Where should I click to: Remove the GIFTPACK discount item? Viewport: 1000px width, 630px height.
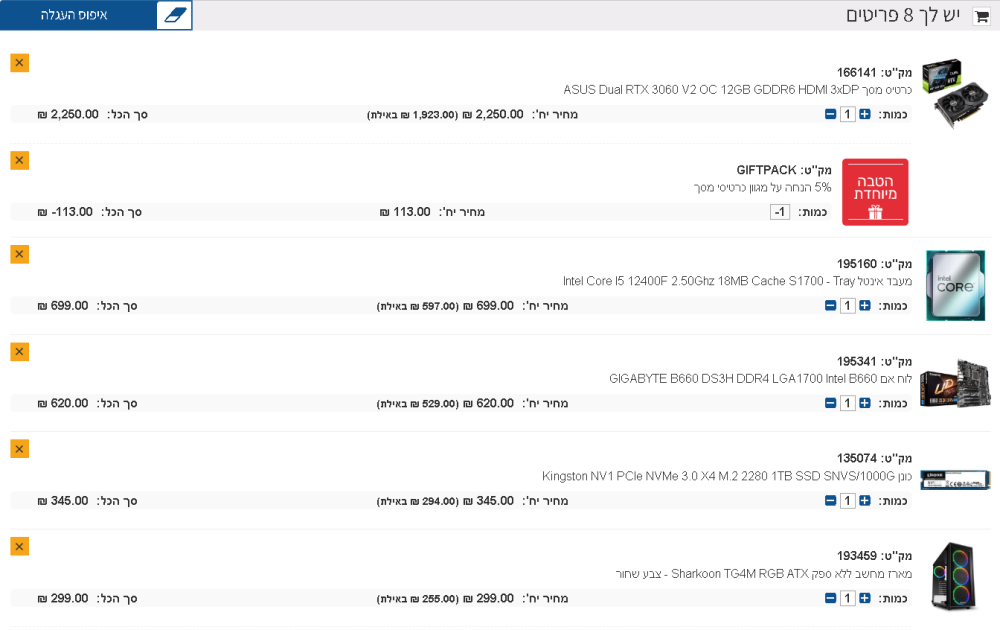(20, 160)
